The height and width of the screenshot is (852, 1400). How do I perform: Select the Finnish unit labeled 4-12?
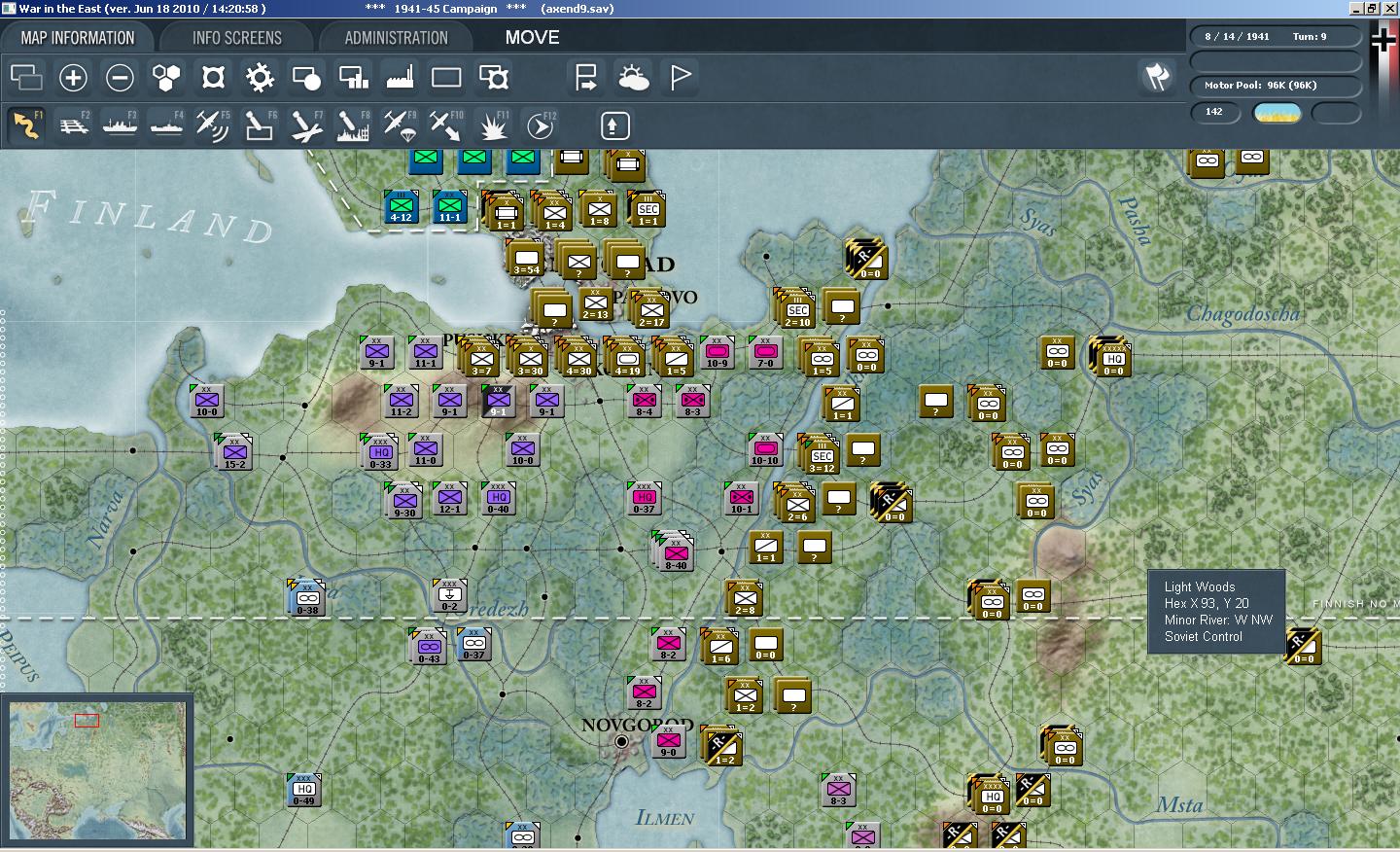coord(402,207)
